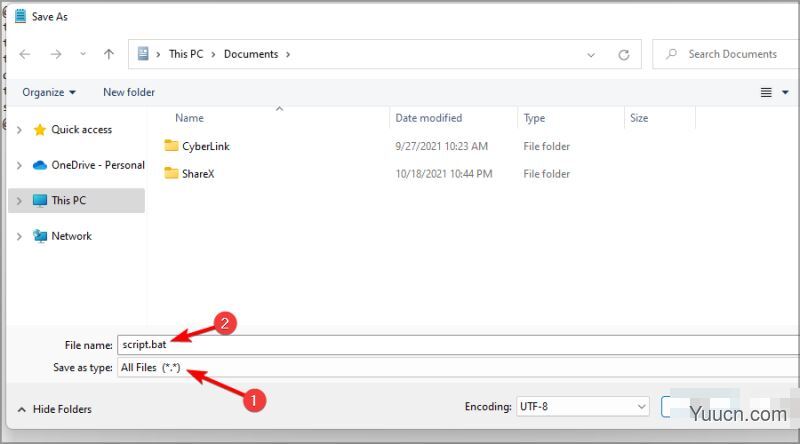This screenshot has width=800, height=444.
Task: Select the ShareX folder
Action: (x=198, y=174)
